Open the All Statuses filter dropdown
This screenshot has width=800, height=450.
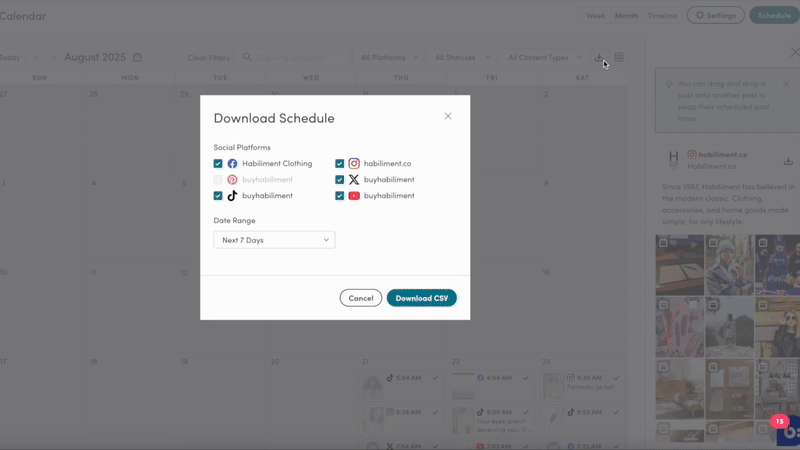(x=462, y=57)
